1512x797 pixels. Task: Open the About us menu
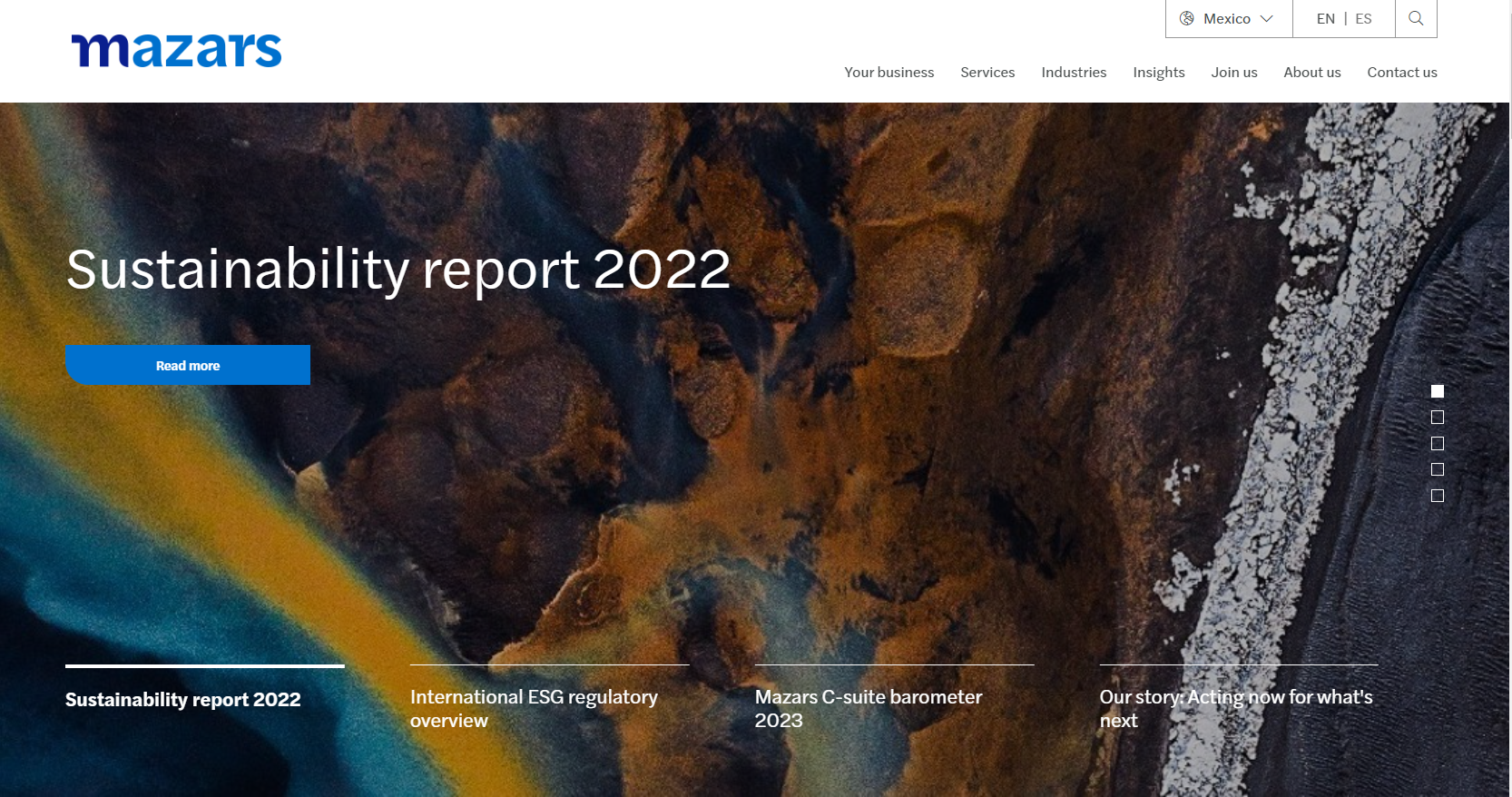[1311, 72]
